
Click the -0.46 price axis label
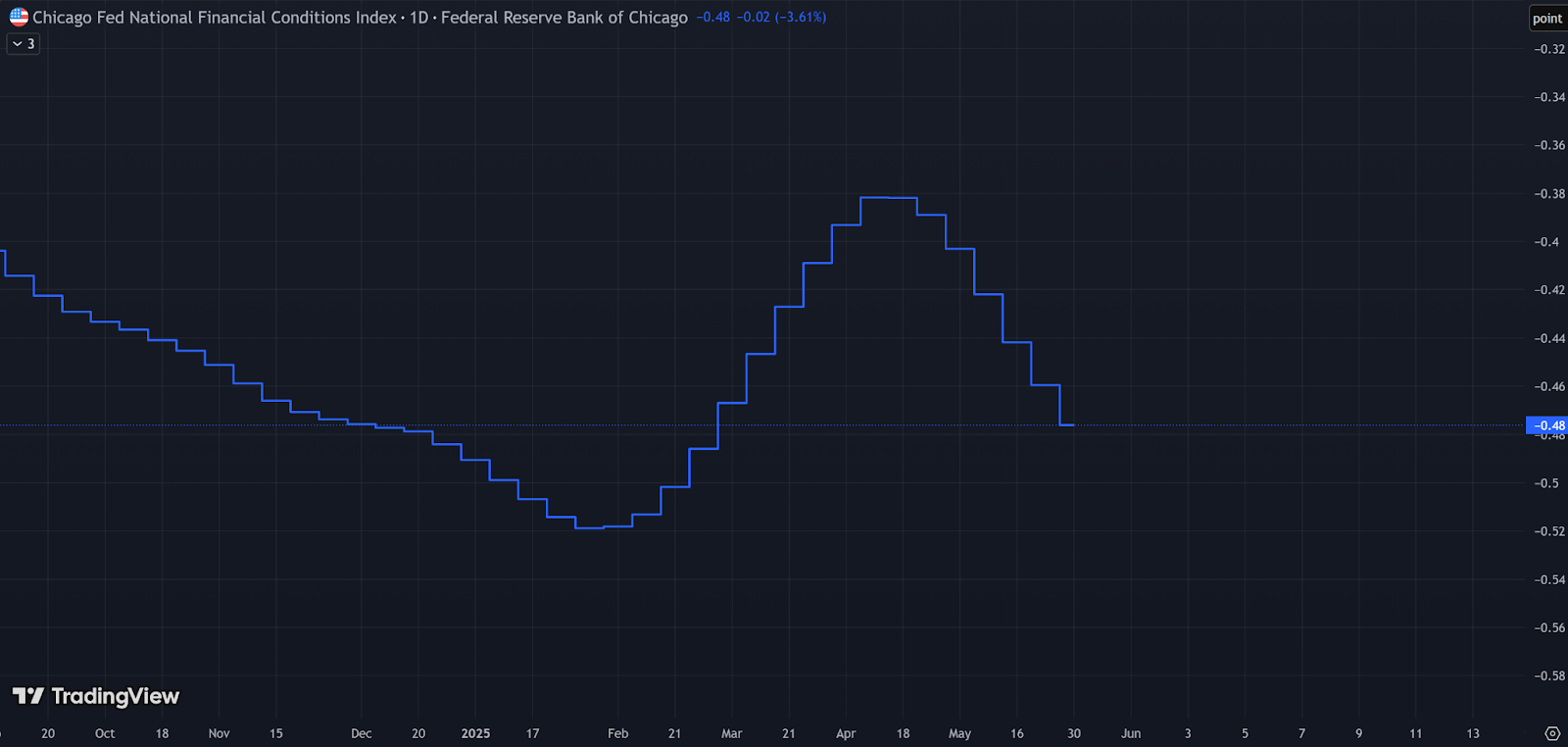[x=1549, y=386]
